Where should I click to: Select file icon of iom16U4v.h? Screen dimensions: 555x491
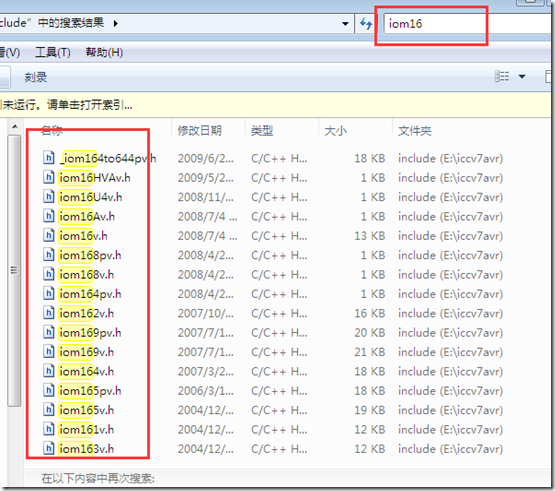pyautogui.click(x=49, y=196)
